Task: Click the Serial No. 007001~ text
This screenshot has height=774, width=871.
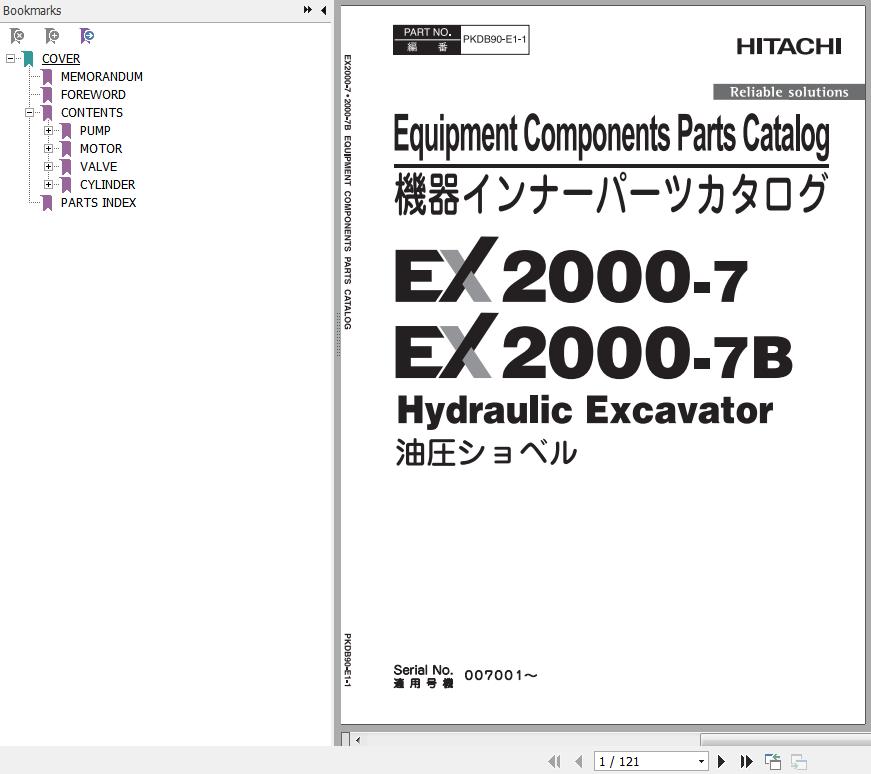Action: pos(465,676)
